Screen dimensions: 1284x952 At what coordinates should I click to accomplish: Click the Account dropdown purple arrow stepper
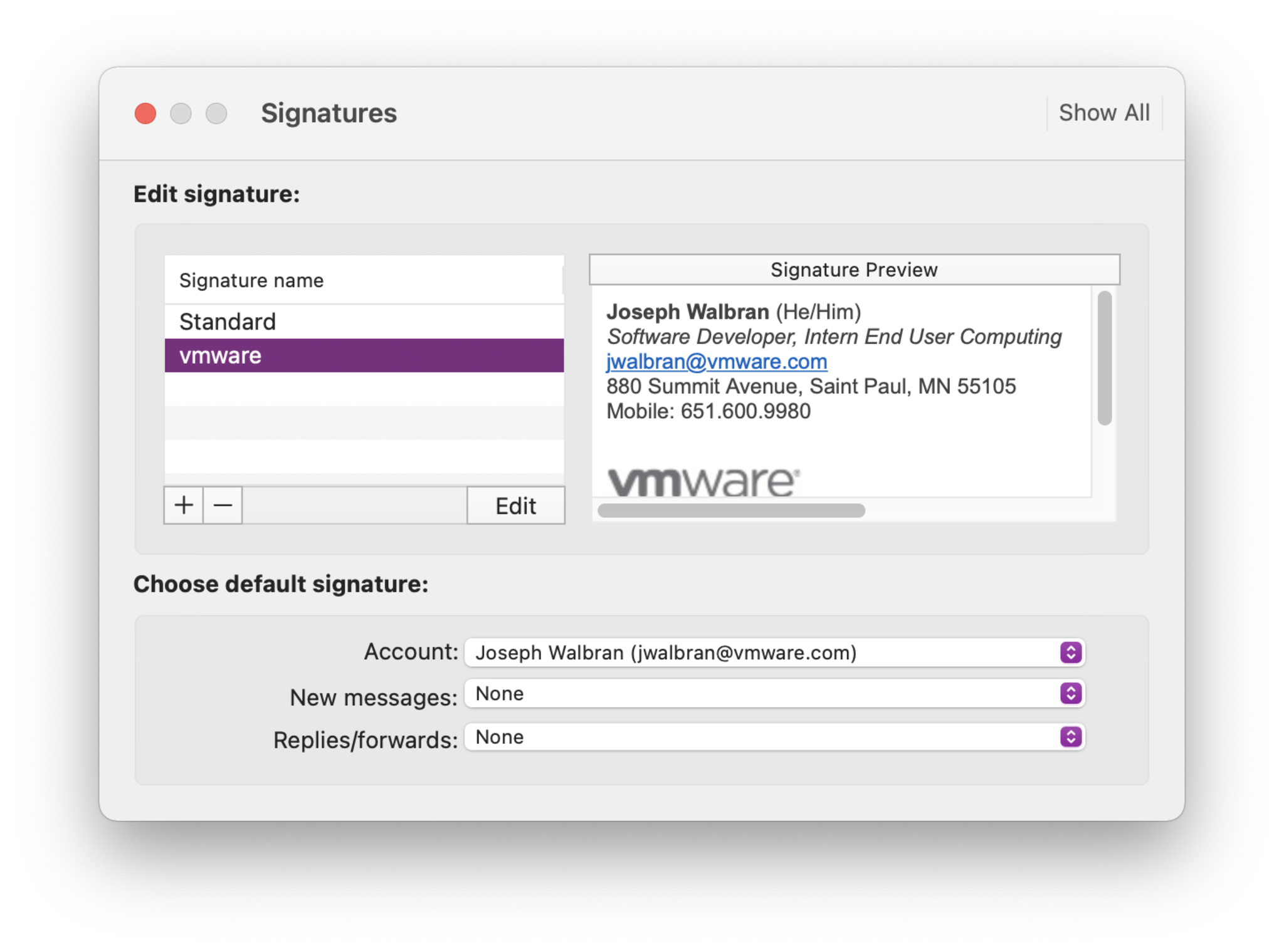pyautogui.click(x=1071, y=652)
